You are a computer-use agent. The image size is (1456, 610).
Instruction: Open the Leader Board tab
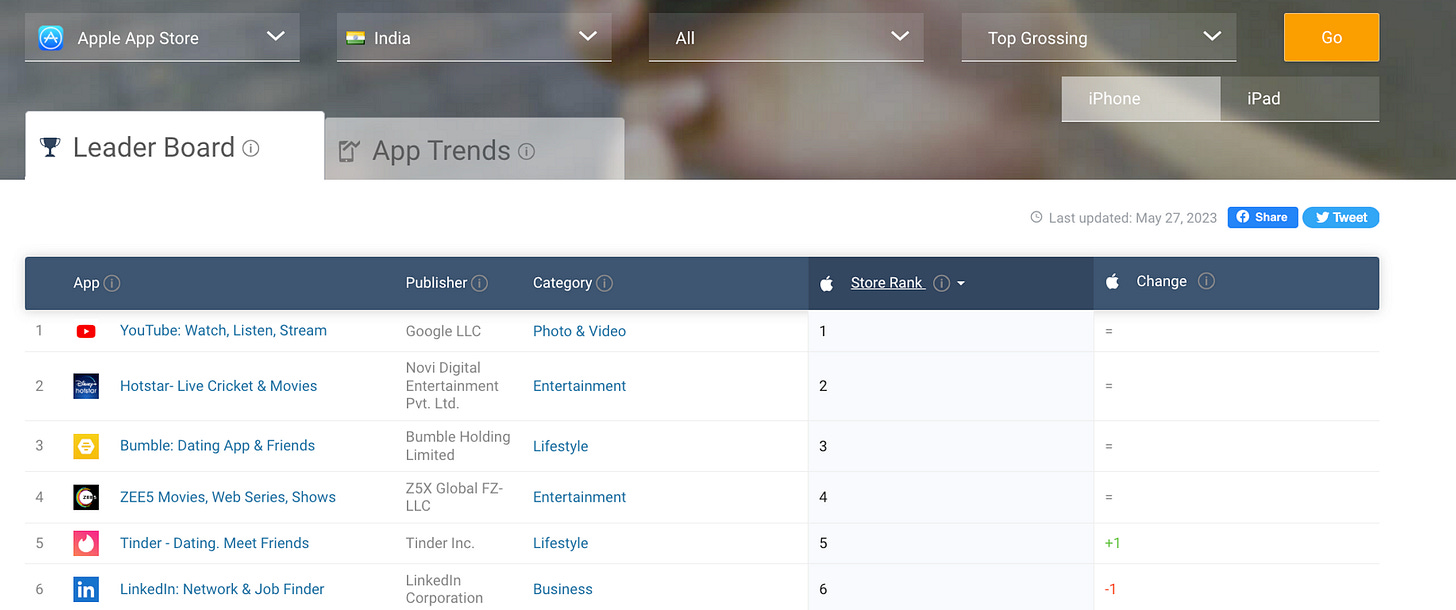[x=175, y=146]
